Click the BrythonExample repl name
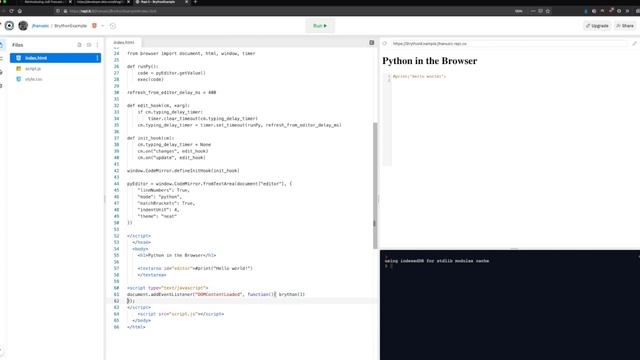Viewport: 640px width, 360px height. pos(71,26)
